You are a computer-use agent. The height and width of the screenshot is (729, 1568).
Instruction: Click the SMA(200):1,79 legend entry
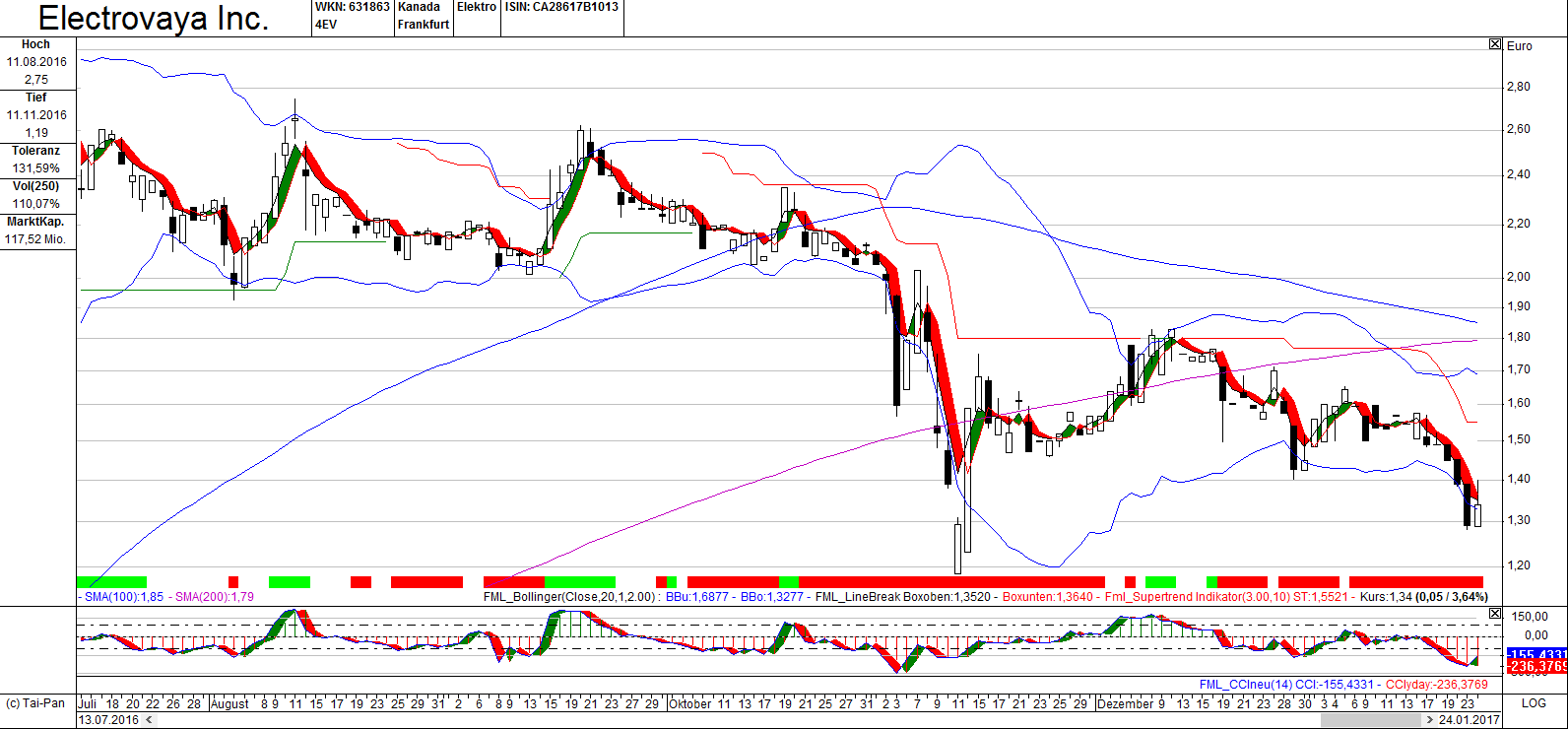tap(214, 597)
